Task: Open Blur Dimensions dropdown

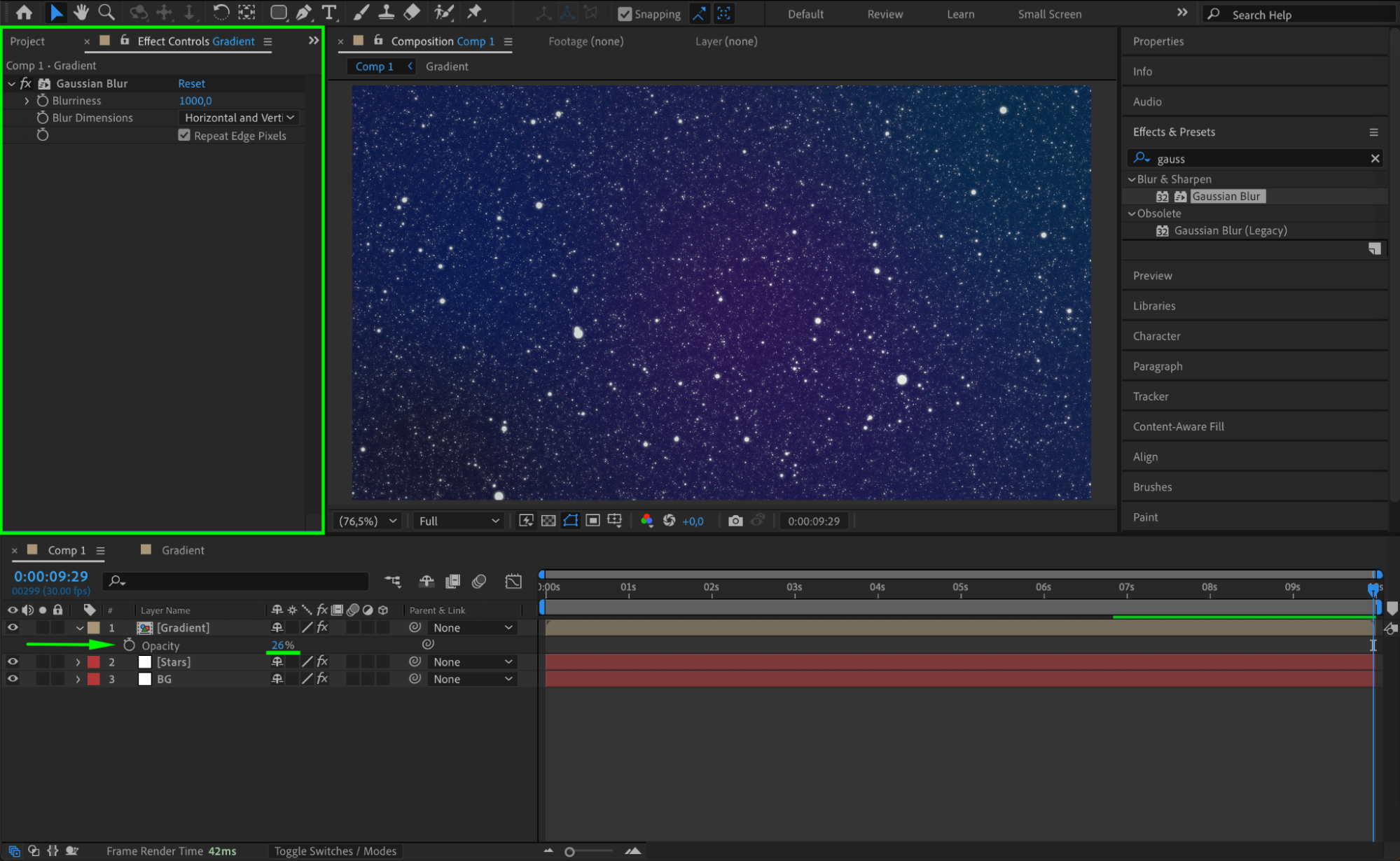Action: coord(239,118)
